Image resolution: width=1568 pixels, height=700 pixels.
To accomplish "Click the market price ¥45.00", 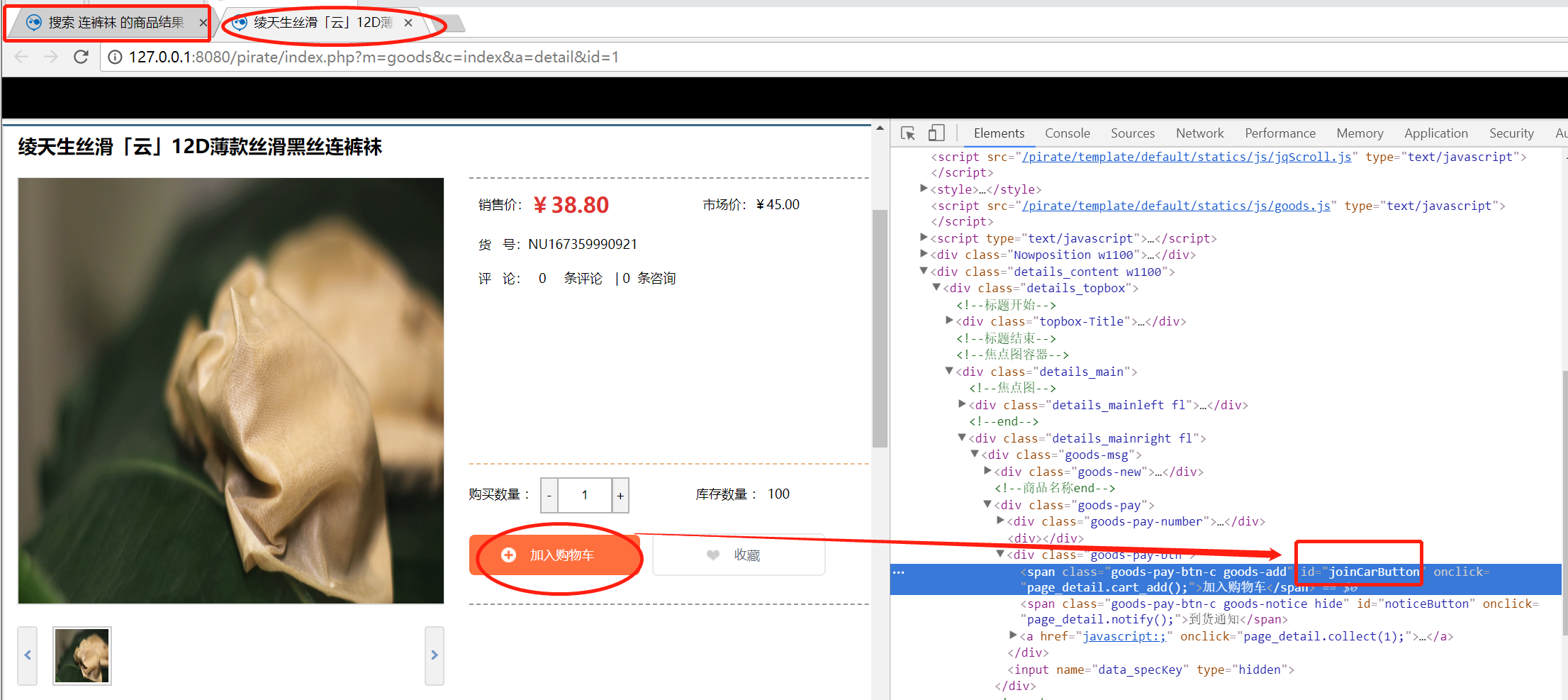I will (x=778, y=204).
